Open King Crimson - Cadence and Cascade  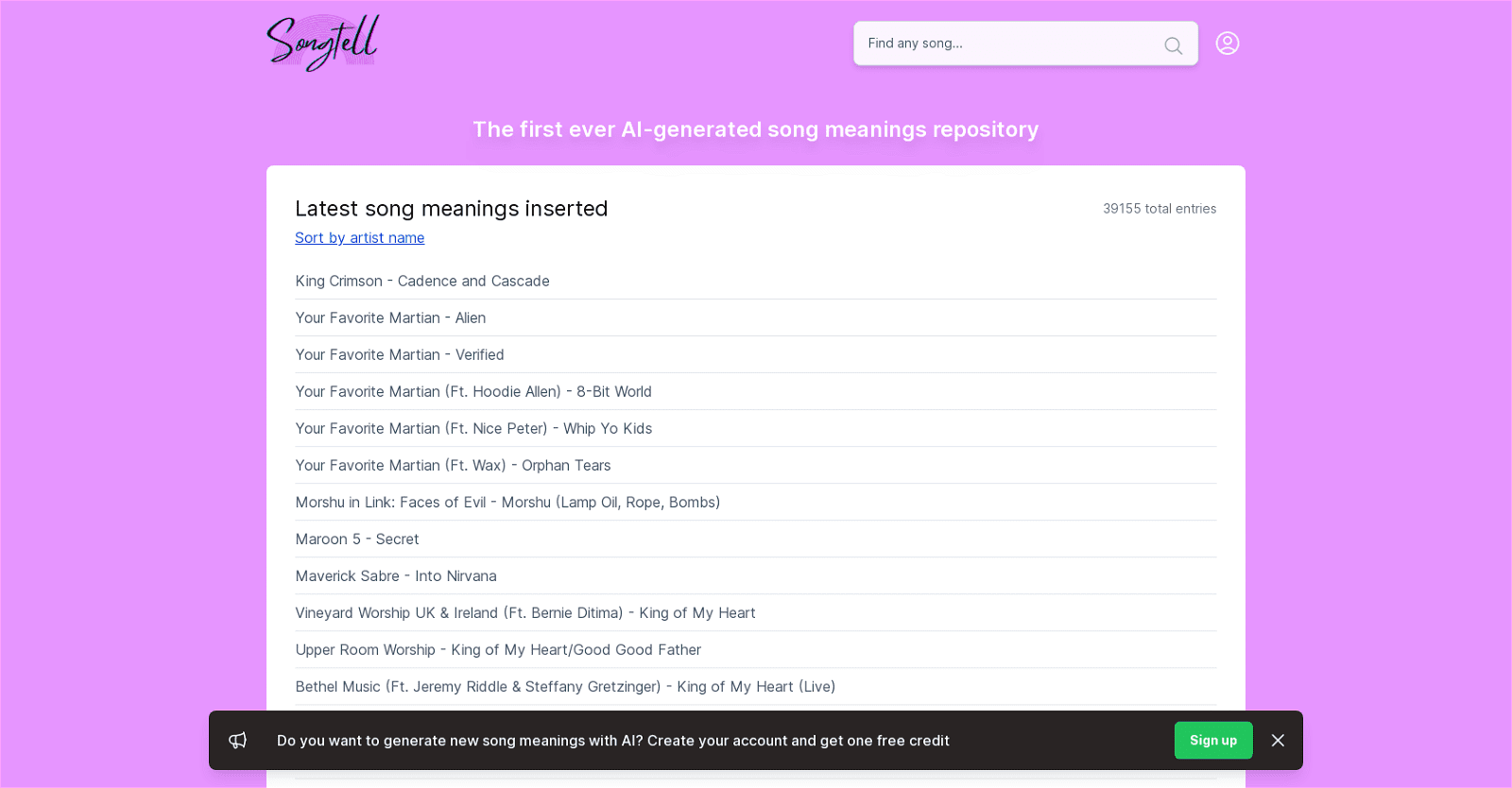421,281
